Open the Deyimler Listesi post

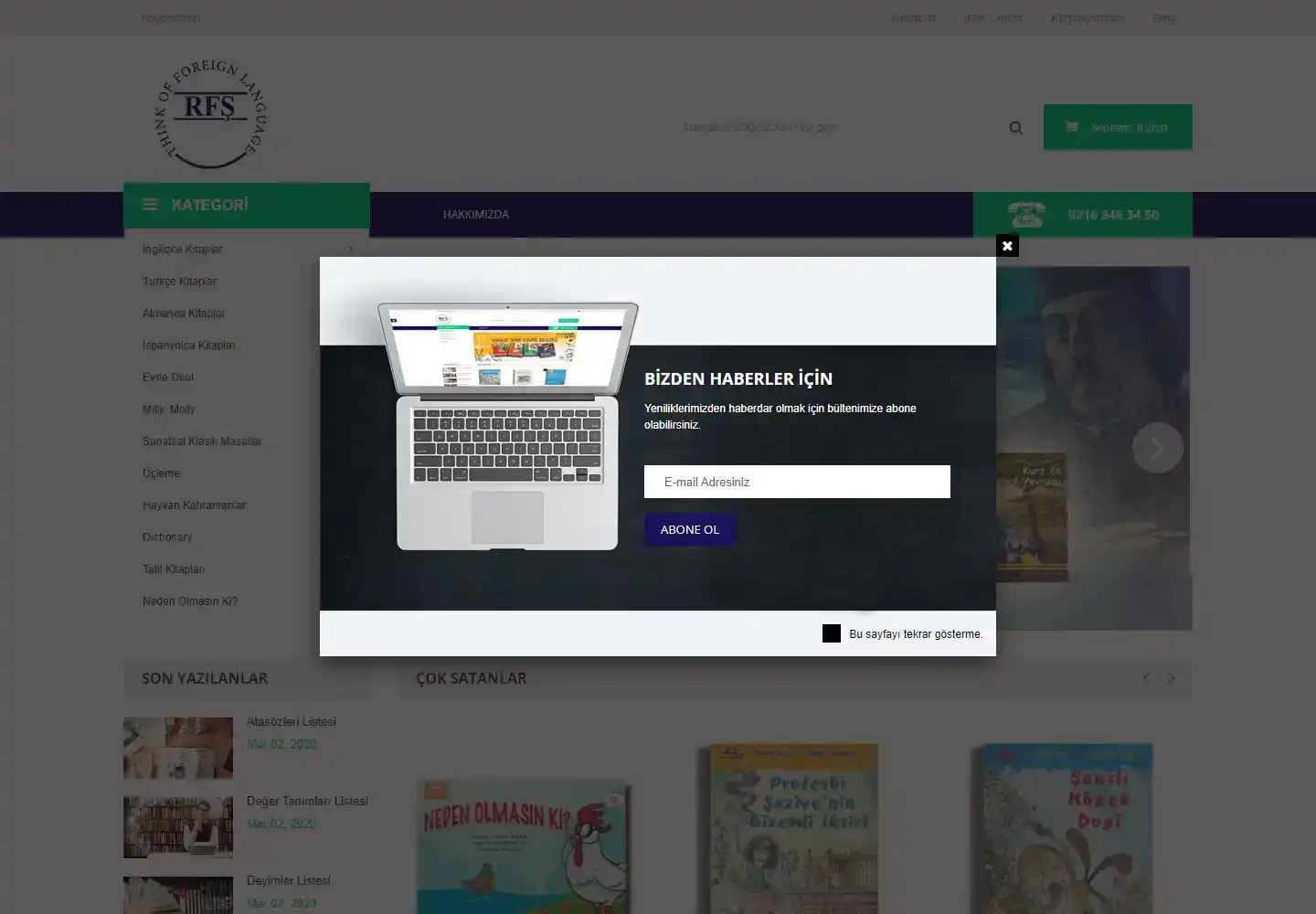point(289,881)
